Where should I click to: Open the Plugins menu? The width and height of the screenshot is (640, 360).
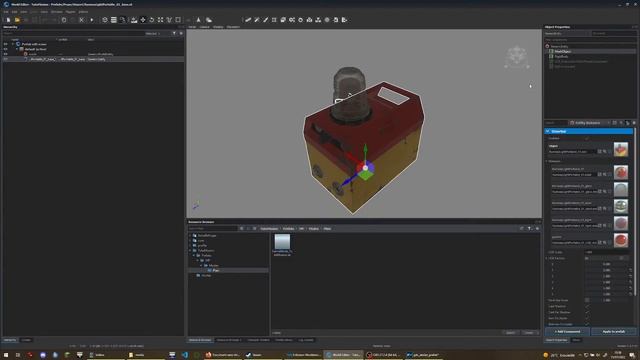(x=71, y=12)
